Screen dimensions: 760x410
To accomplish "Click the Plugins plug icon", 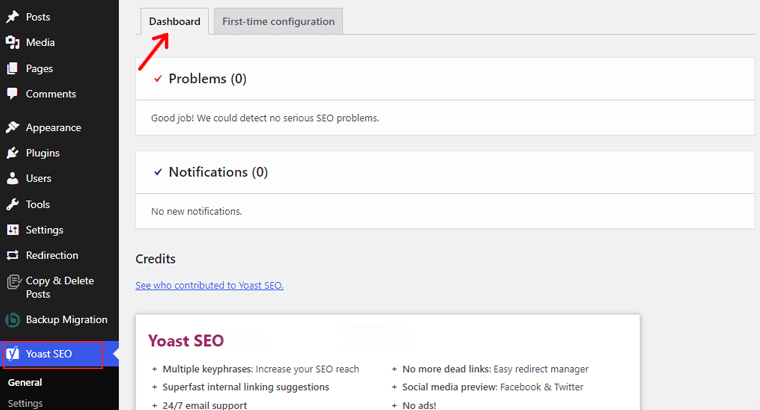I will pyautogui.click(x=13, y=153).
